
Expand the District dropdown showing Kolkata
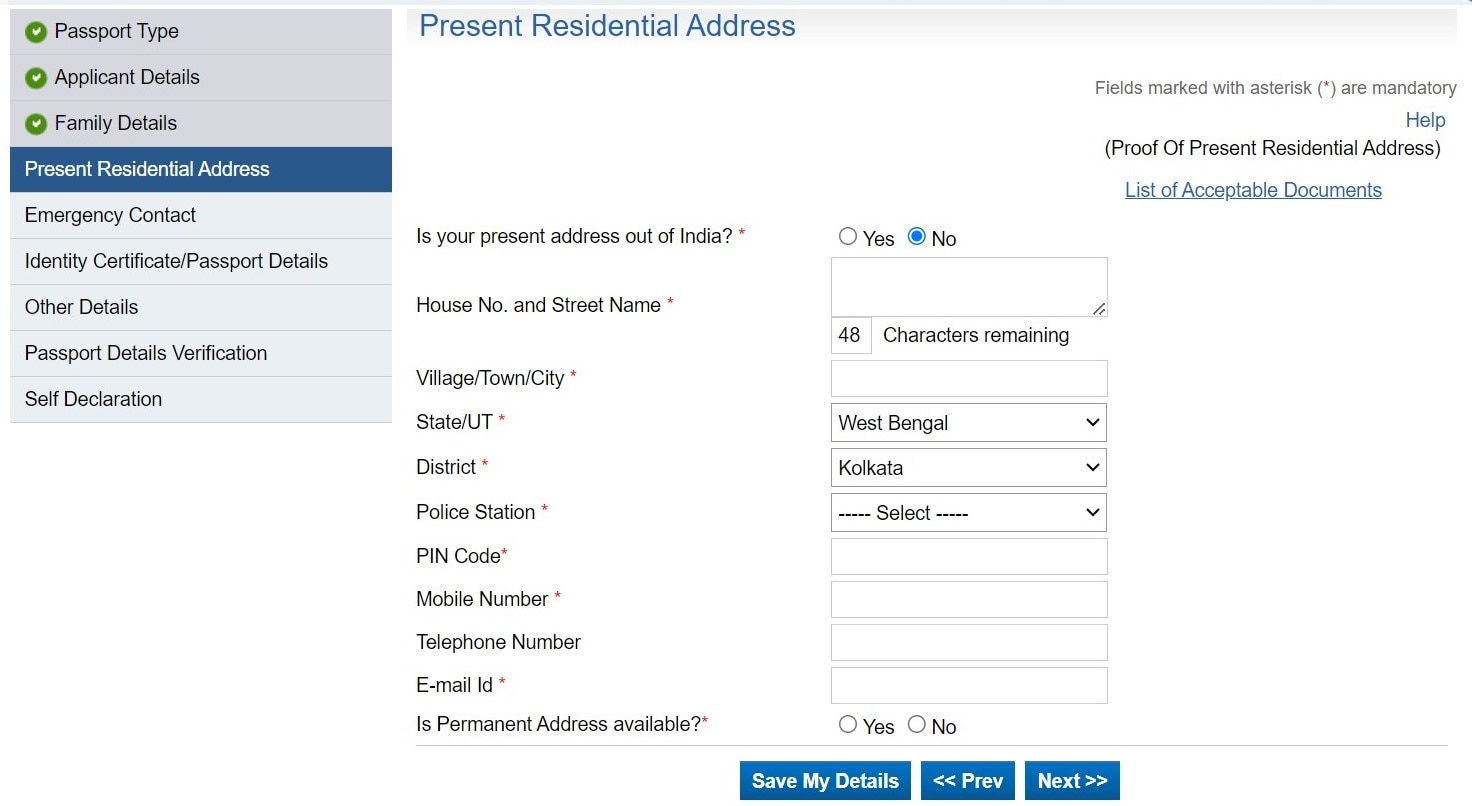(968, 467)
